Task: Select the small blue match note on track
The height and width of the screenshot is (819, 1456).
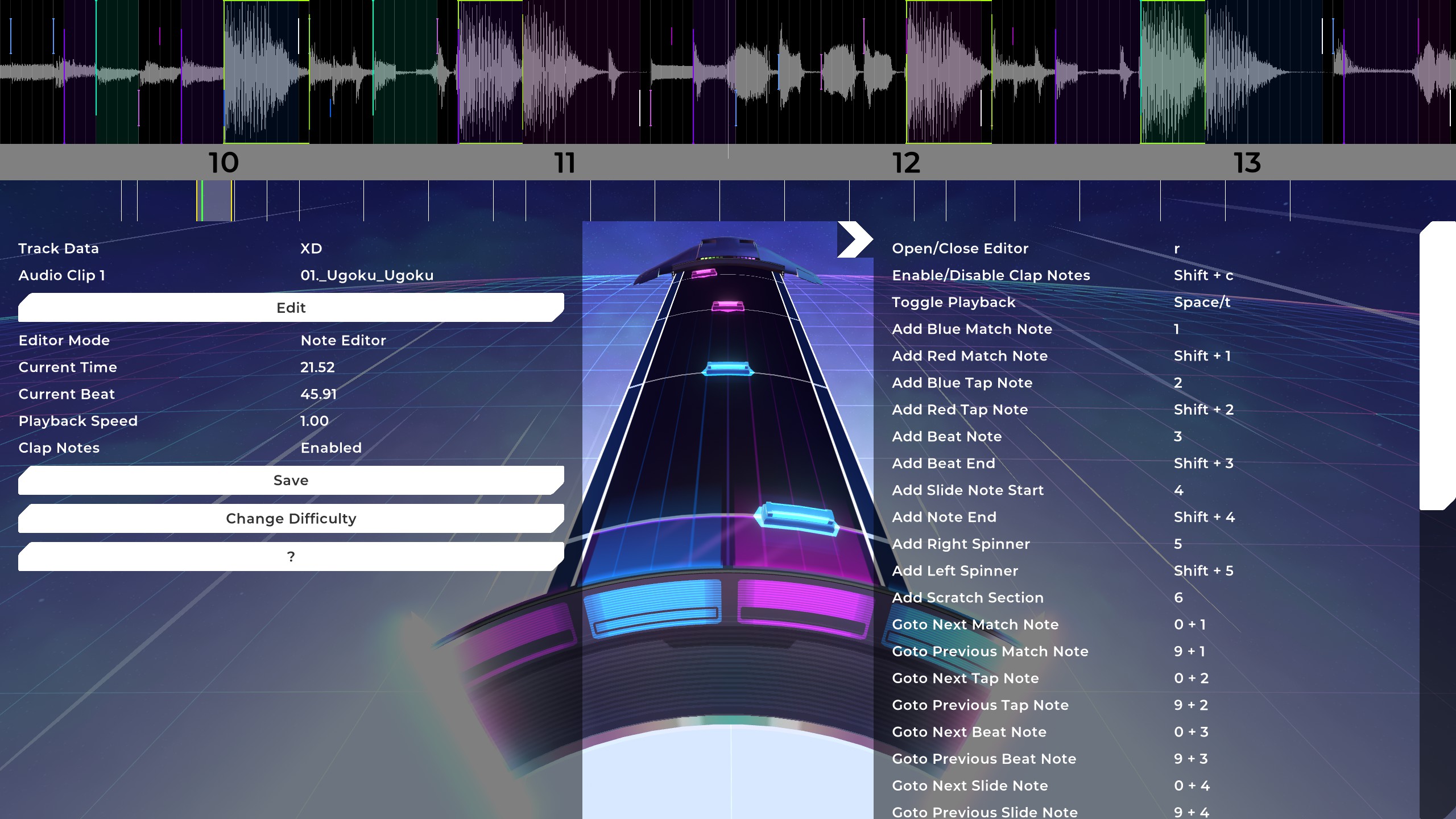Action: point(728,369)
